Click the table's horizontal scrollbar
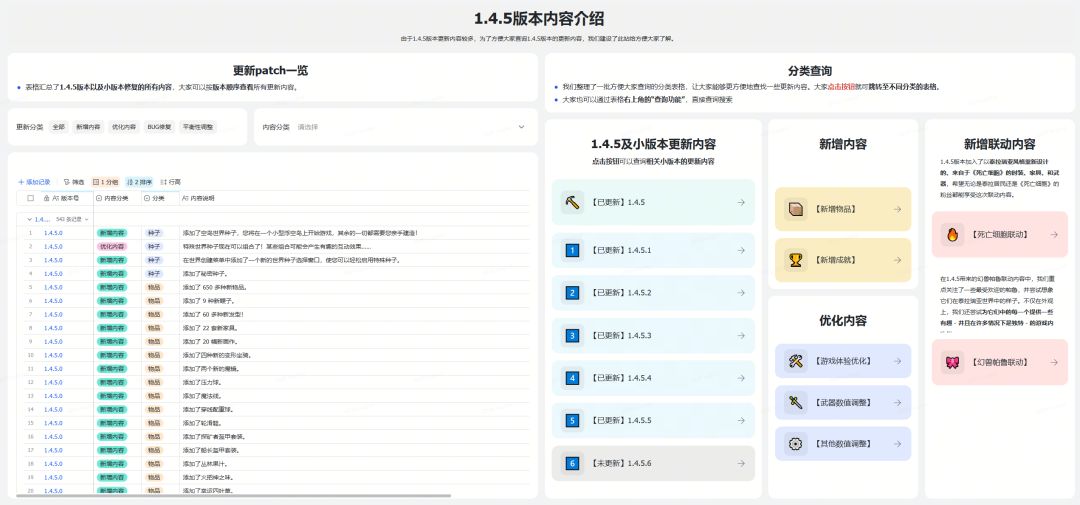This screenshot has width=1080, height=505. click(233, 495)
